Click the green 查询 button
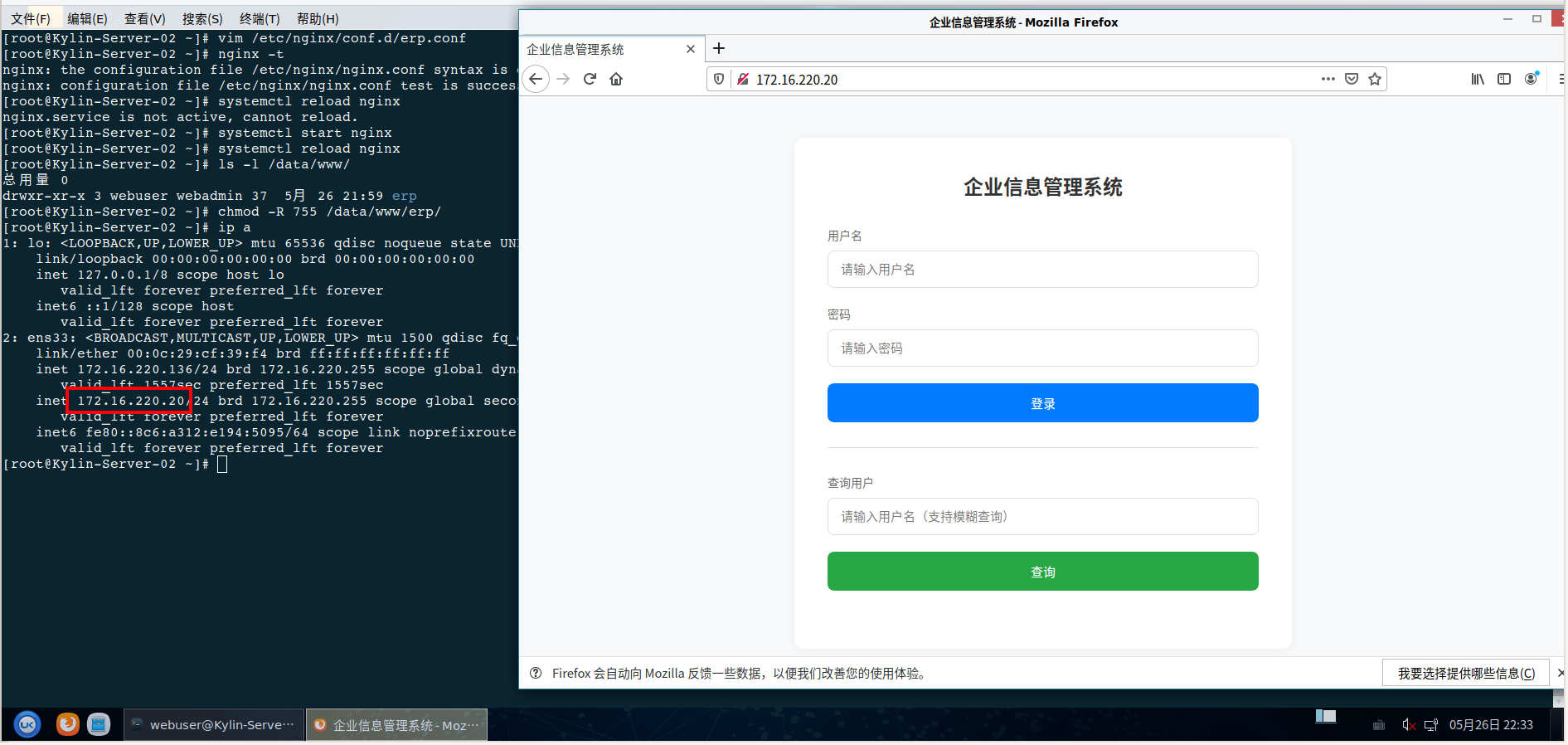The image size is (1568, 745). point(1042,572)
